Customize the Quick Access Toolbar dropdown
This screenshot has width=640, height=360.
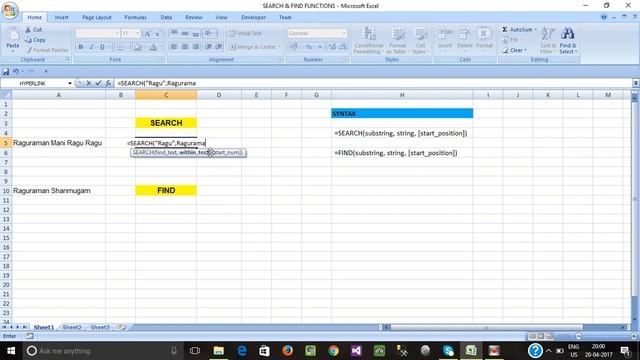46,71
